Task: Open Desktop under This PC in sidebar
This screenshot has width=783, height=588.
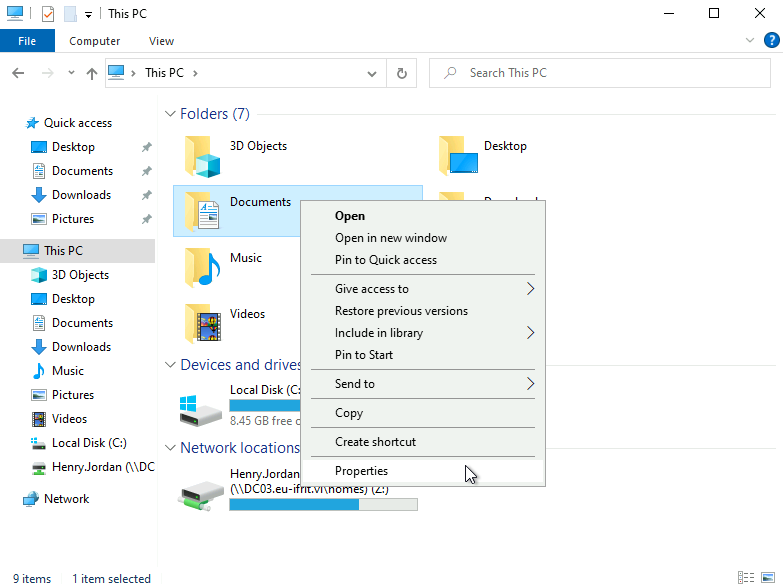Action: click(x=77, y=298)
